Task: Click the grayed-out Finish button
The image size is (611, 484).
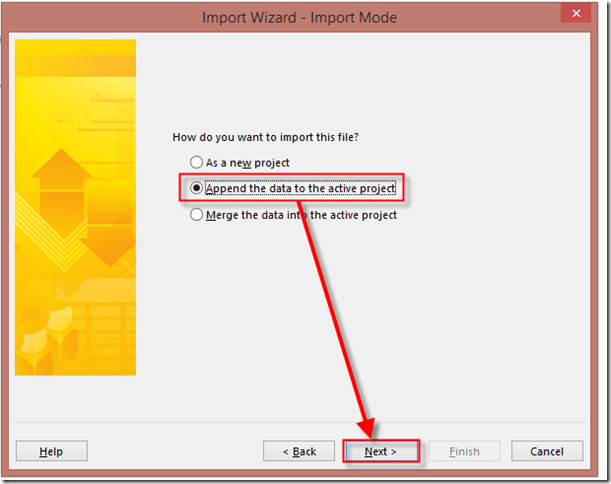Action: [464, 451]
